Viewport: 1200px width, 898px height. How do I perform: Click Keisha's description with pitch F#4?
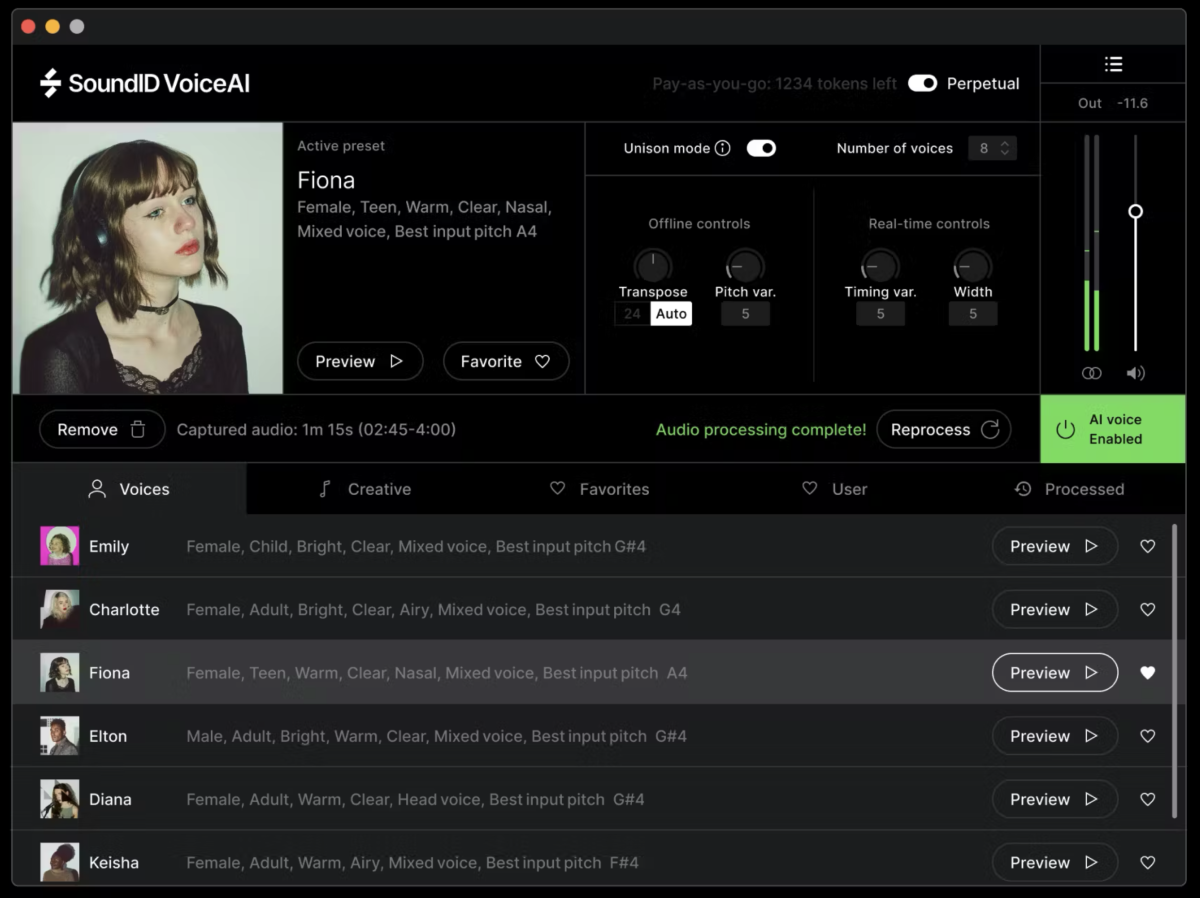point(412,862)
